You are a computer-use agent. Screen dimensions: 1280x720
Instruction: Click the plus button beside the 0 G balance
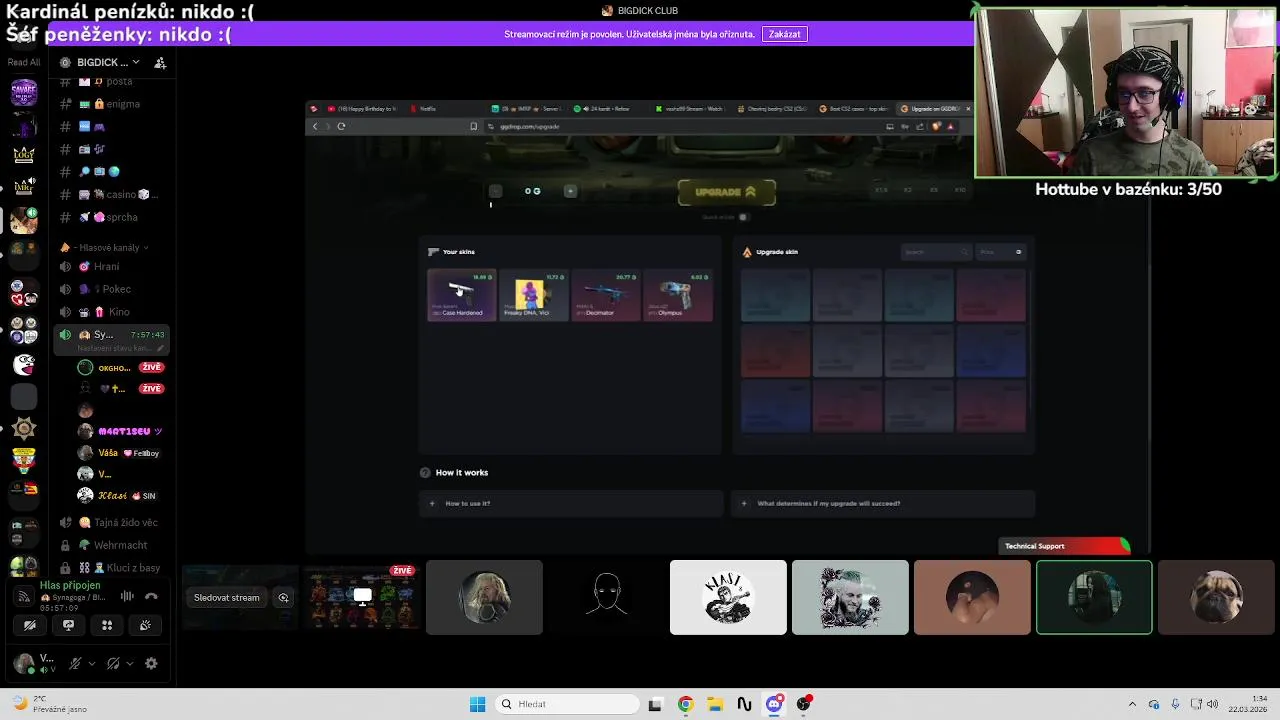point(570,191)
